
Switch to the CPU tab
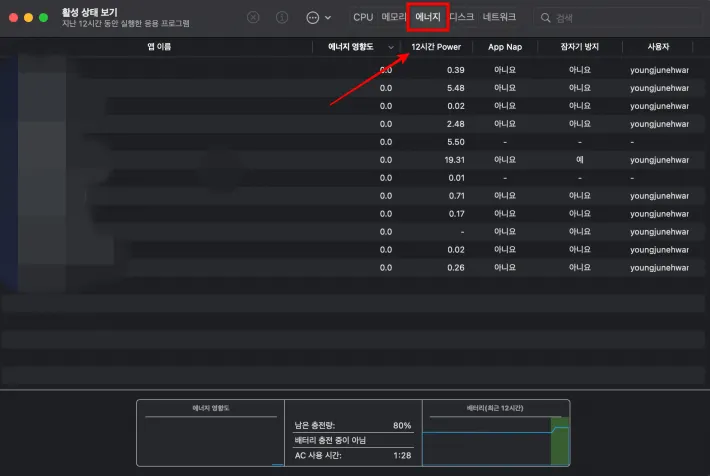tap(363, 17)
